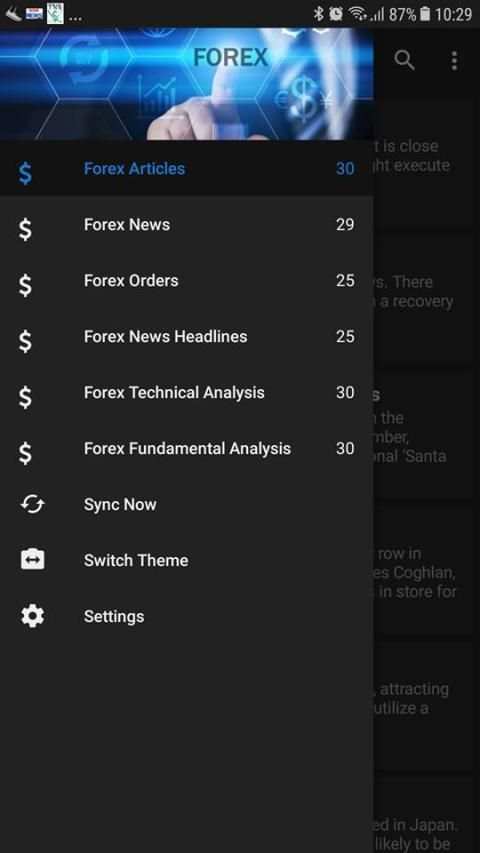Open the Forex News feed
This screenshot has height=853, width=480.
tap(187, 225)
